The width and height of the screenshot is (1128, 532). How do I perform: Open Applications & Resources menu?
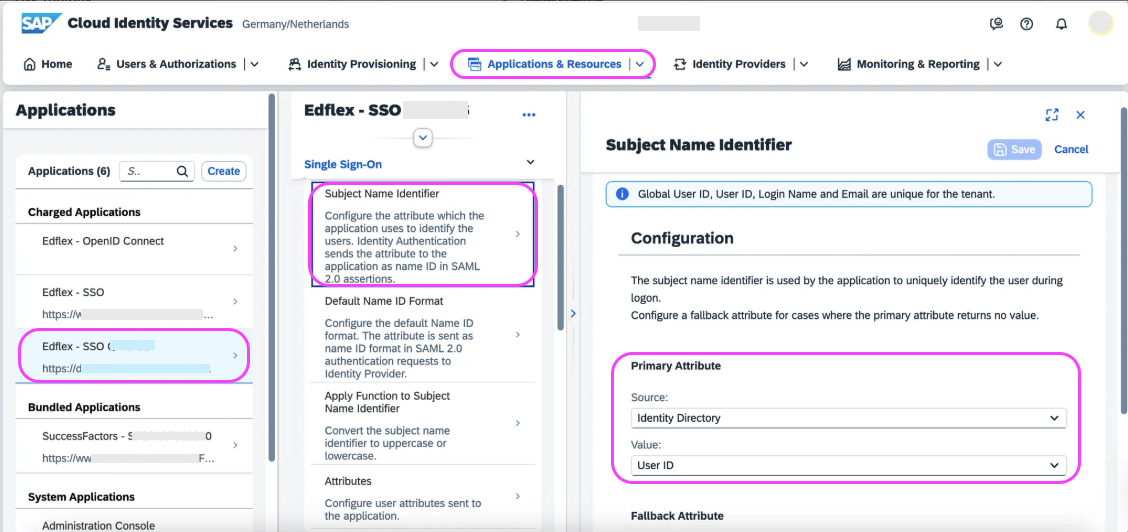(x=545, y=64)
